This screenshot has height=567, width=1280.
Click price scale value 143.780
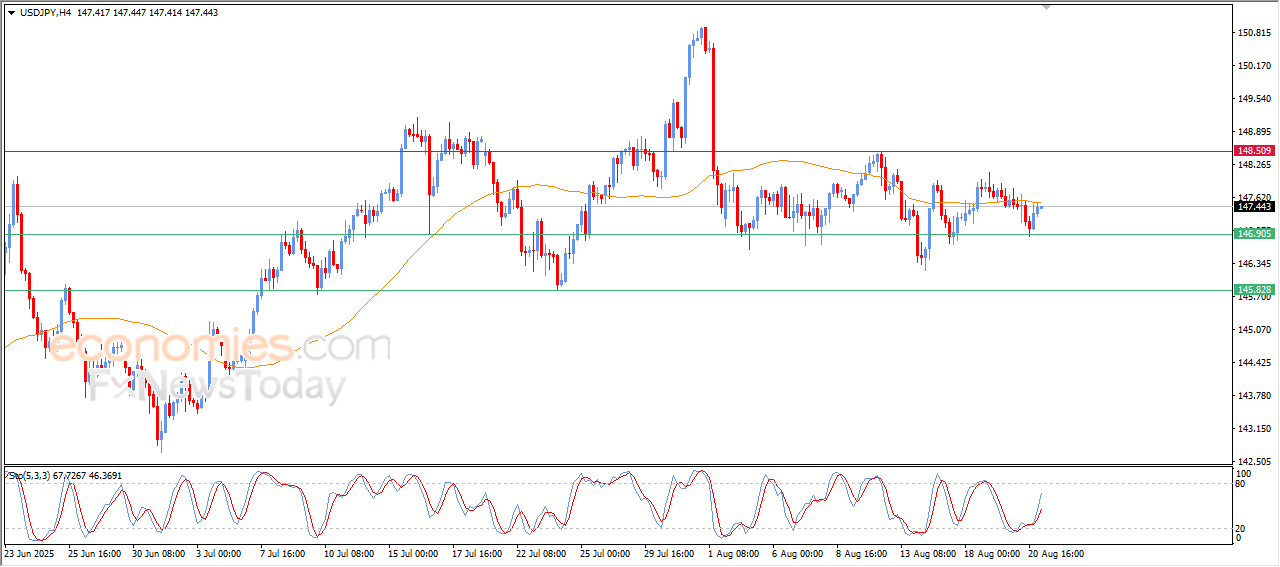pos(1254,396)
